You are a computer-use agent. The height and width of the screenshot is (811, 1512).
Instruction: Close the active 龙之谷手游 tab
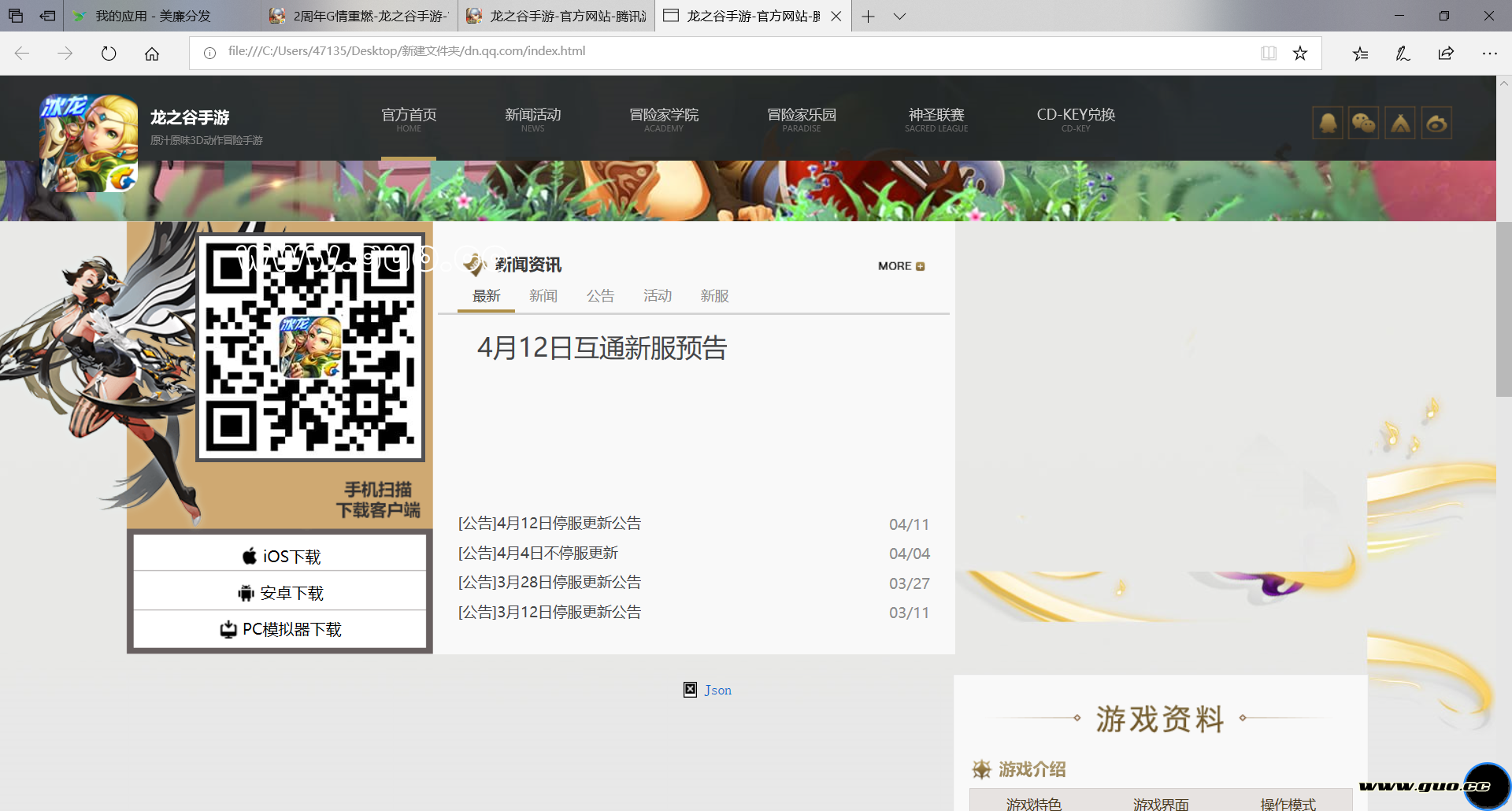pos(836,16)
